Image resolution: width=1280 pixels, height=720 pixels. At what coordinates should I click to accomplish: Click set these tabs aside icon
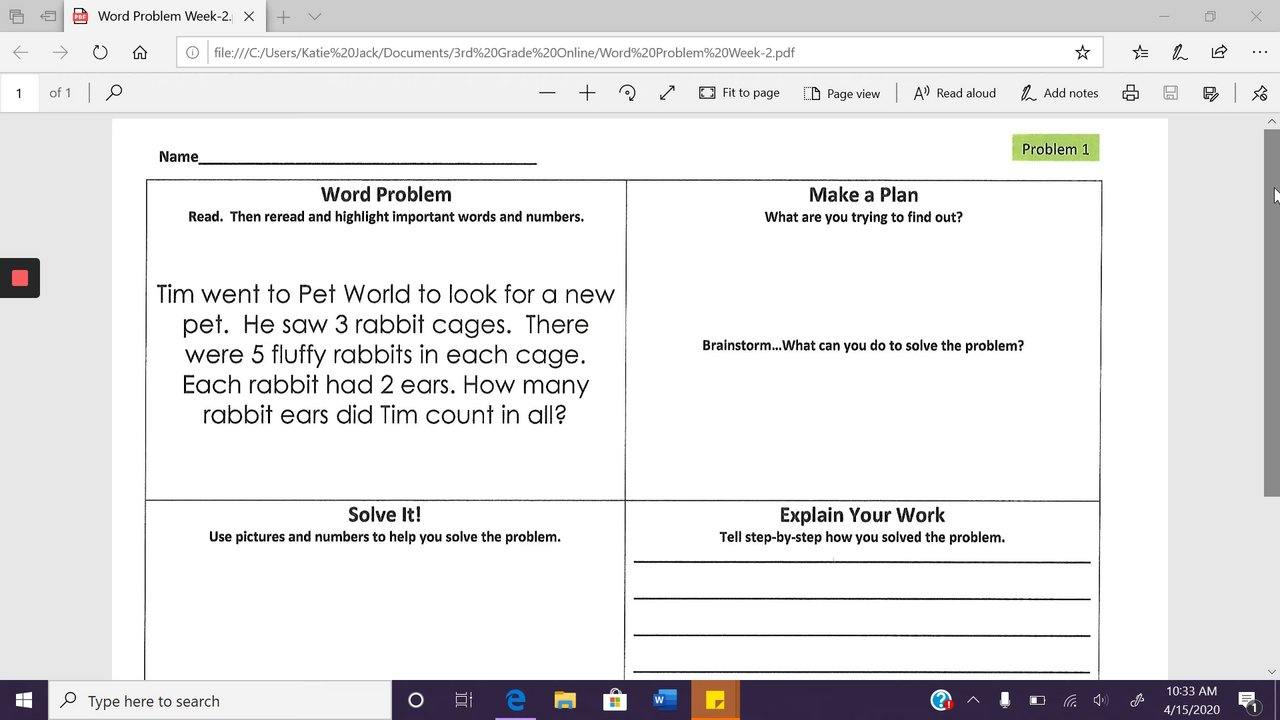tap(48, 17)
